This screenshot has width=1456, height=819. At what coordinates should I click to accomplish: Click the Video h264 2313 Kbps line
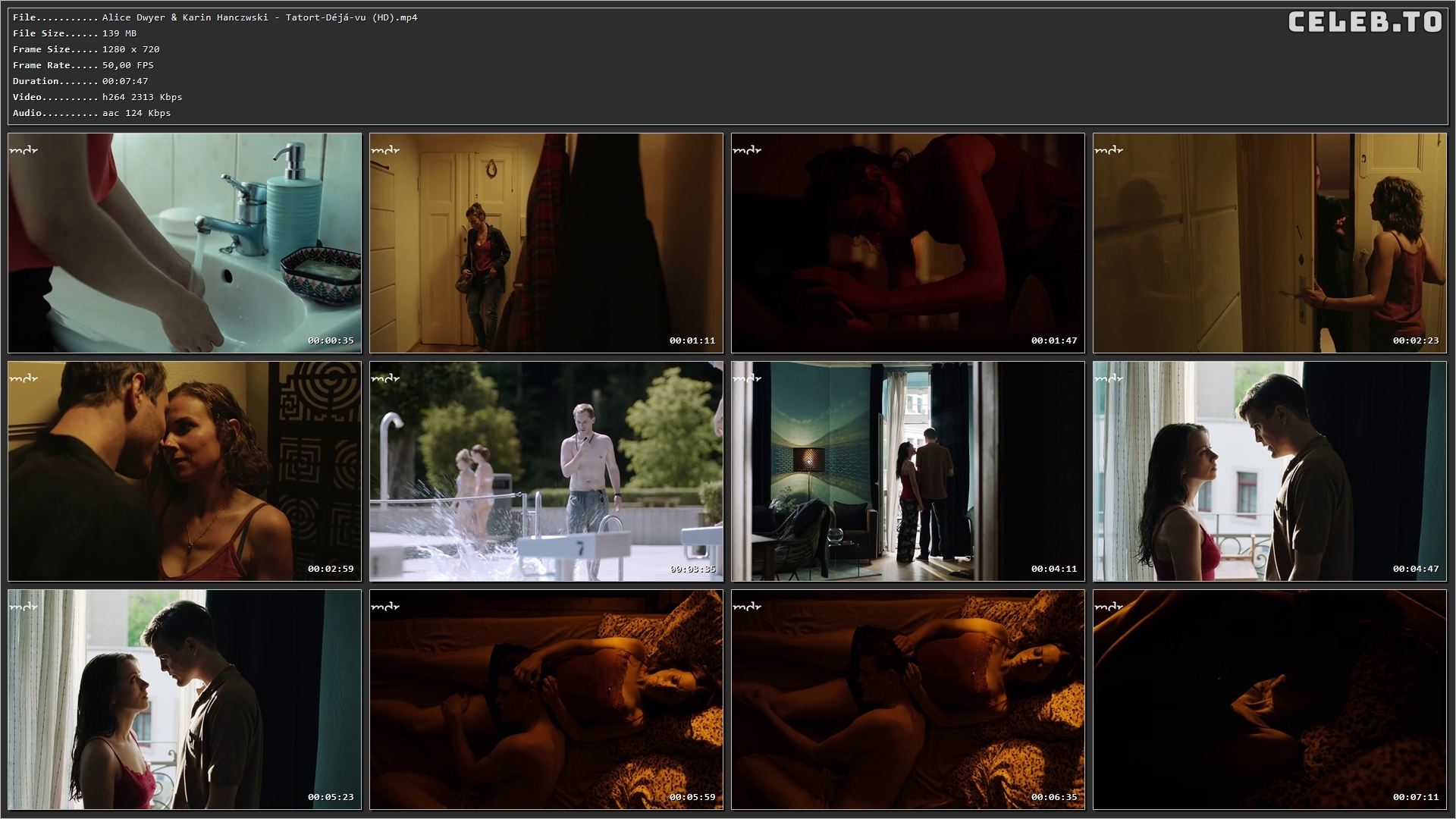[x=97, y=97]
